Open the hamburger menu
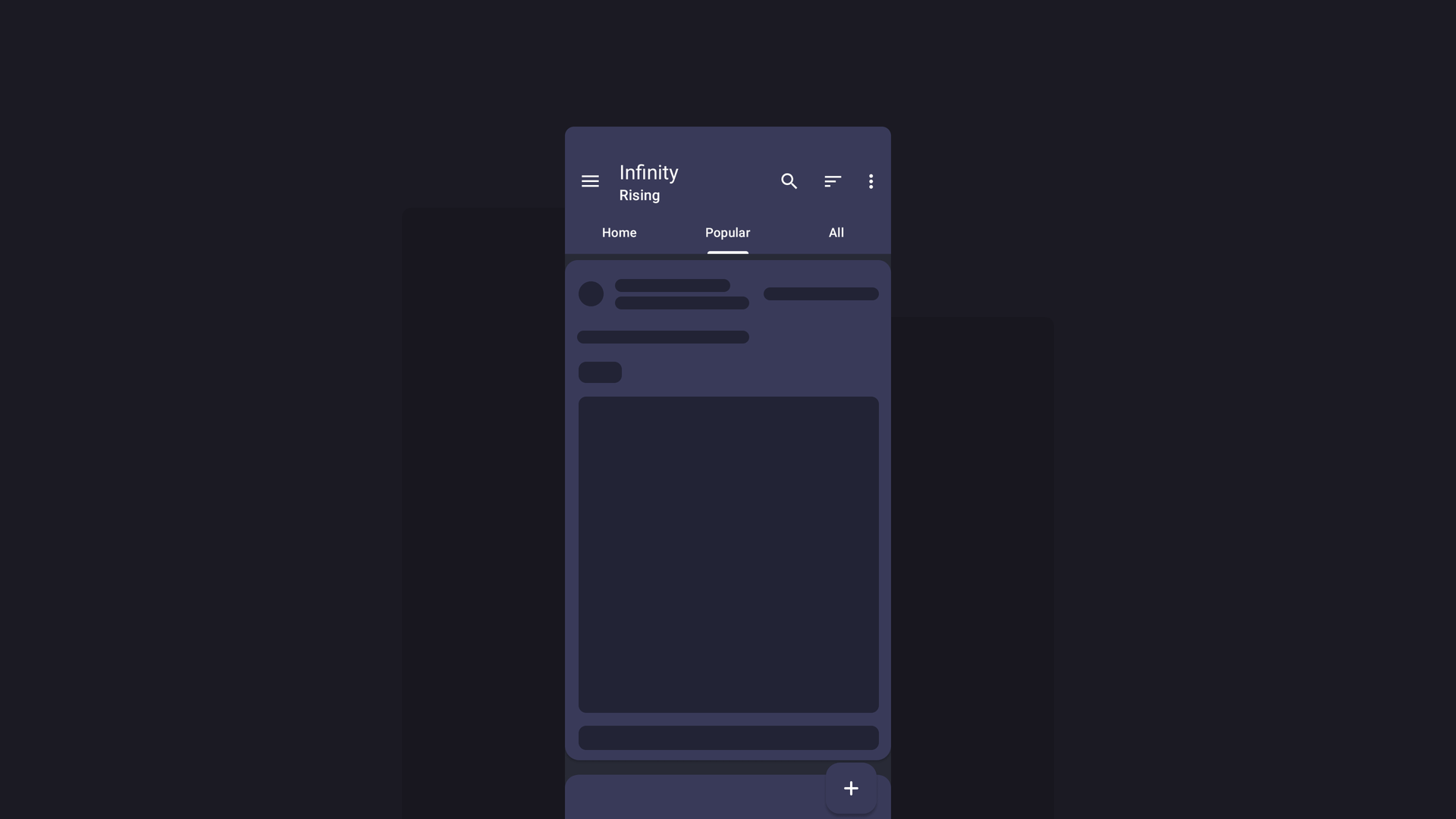1456x819 pixels. [x=590, y=181]
